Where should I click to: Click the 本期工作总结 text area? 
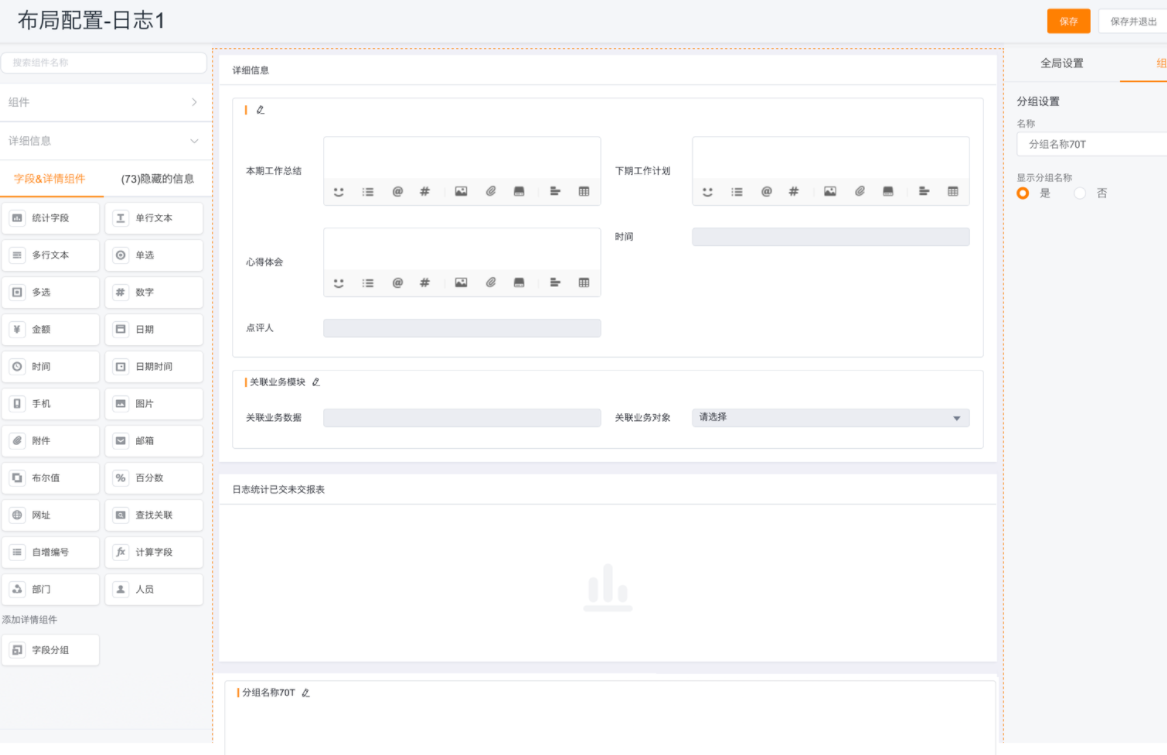pos(462,157)
